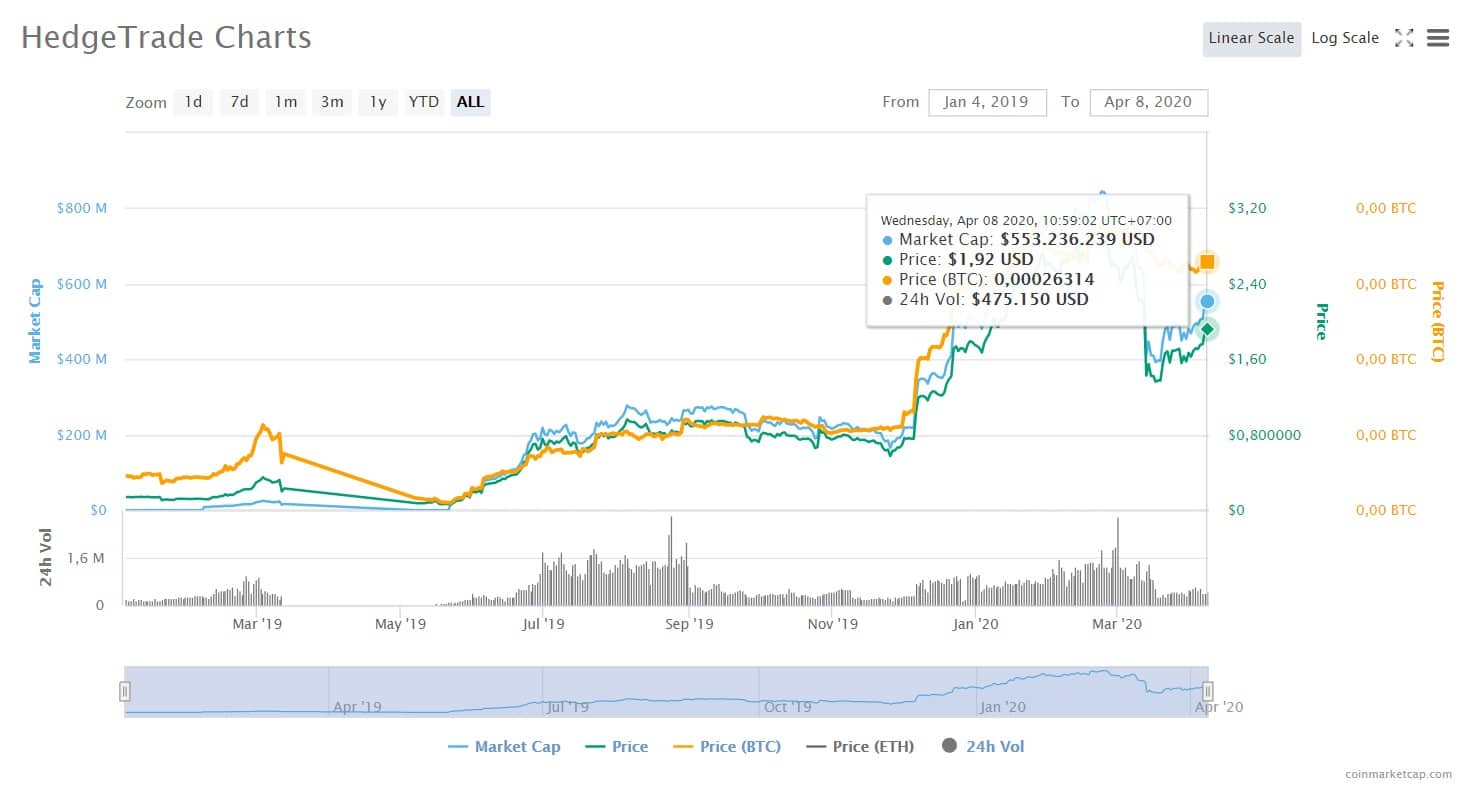Set zoom to 1m
This screenshot has width=1464, height=785.
286,102
